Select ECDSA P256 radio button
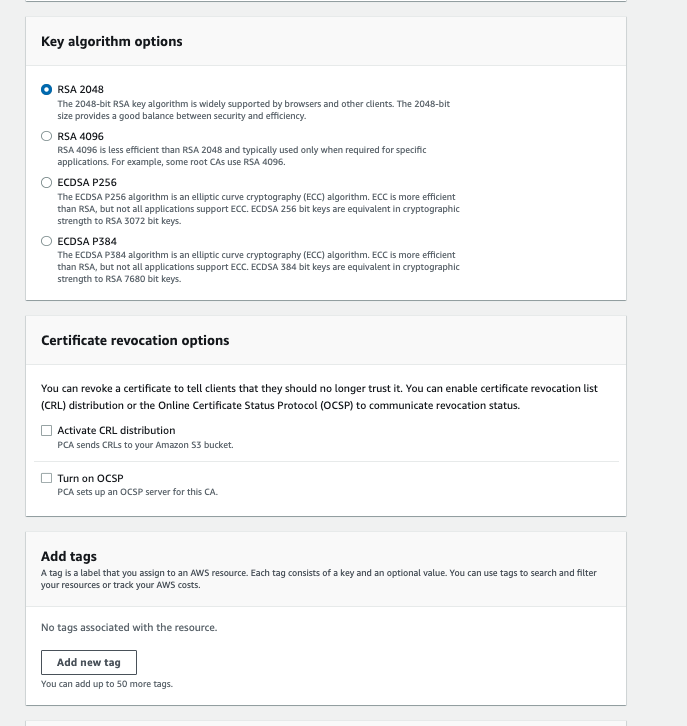The image size is (687, 726). pyautogui.click(x=46, y=182)
